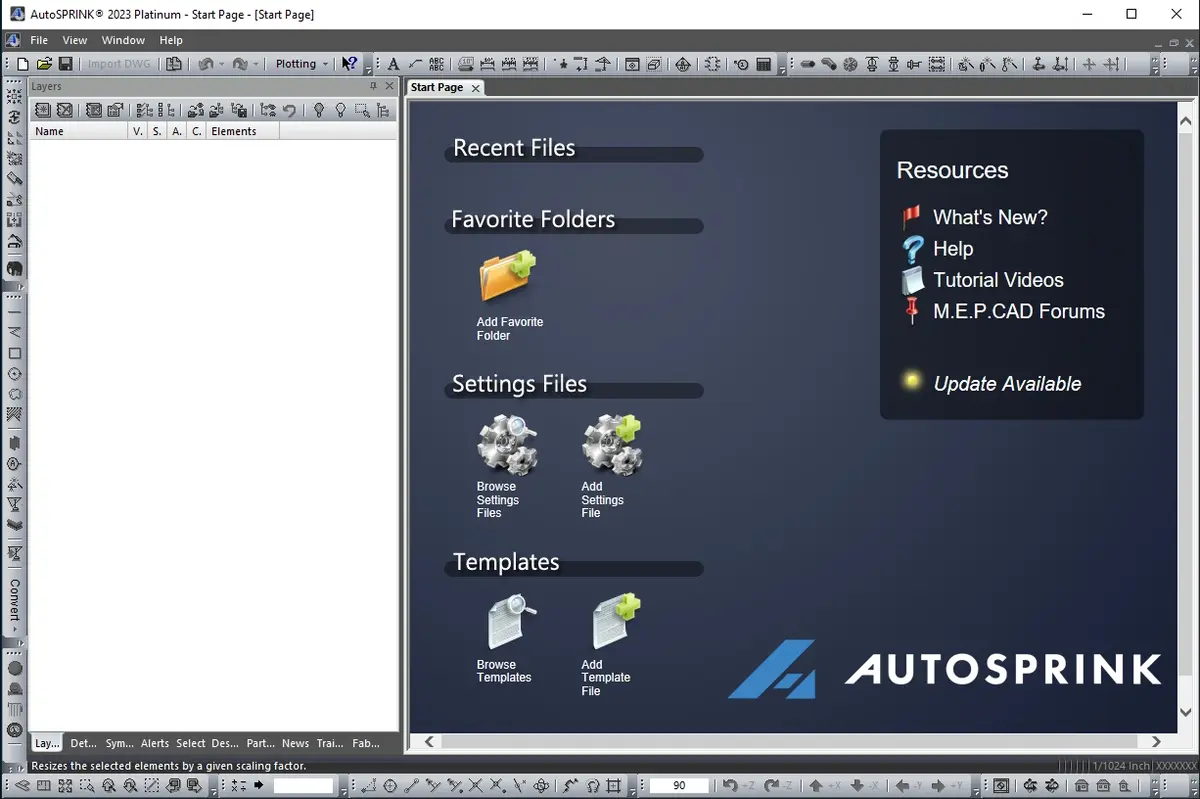Click the Add Favorite Folder icon

tap(508, 278)
